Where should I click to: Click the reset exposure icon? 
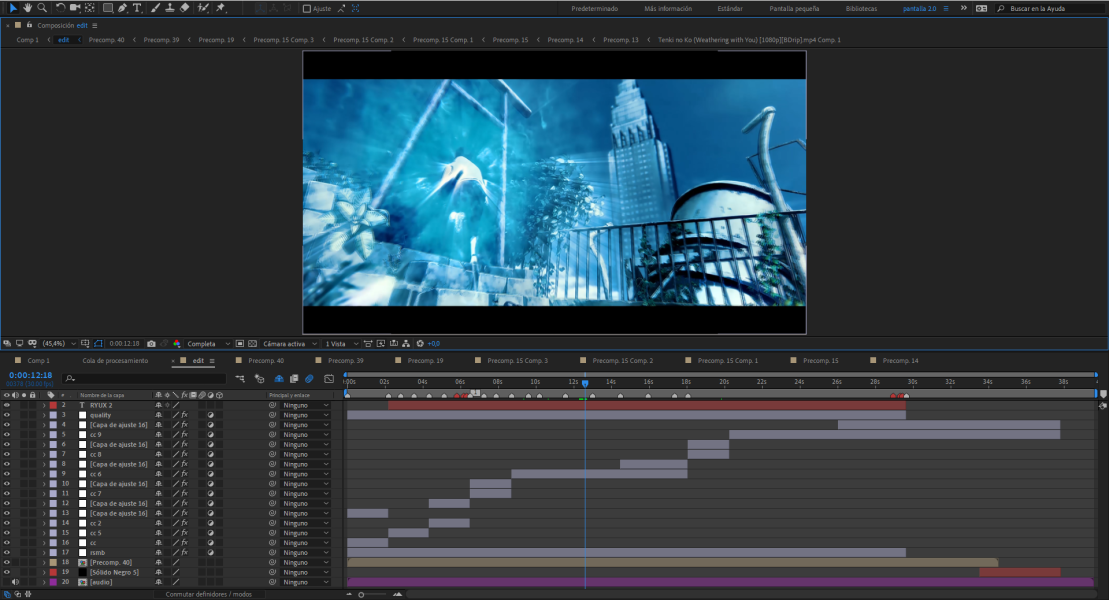point(420,344)
